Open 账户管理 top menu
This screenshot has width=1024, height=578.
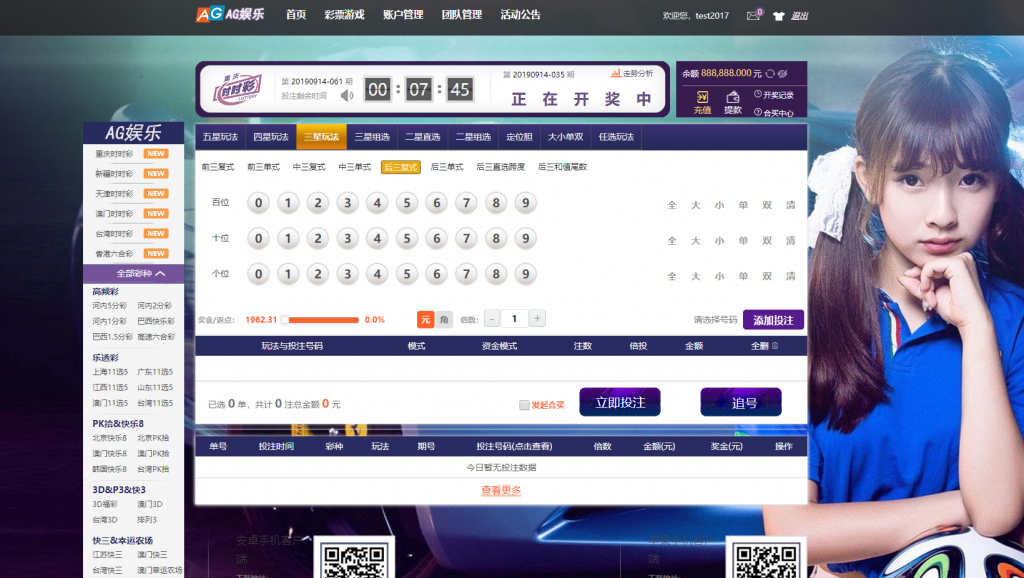403,14
